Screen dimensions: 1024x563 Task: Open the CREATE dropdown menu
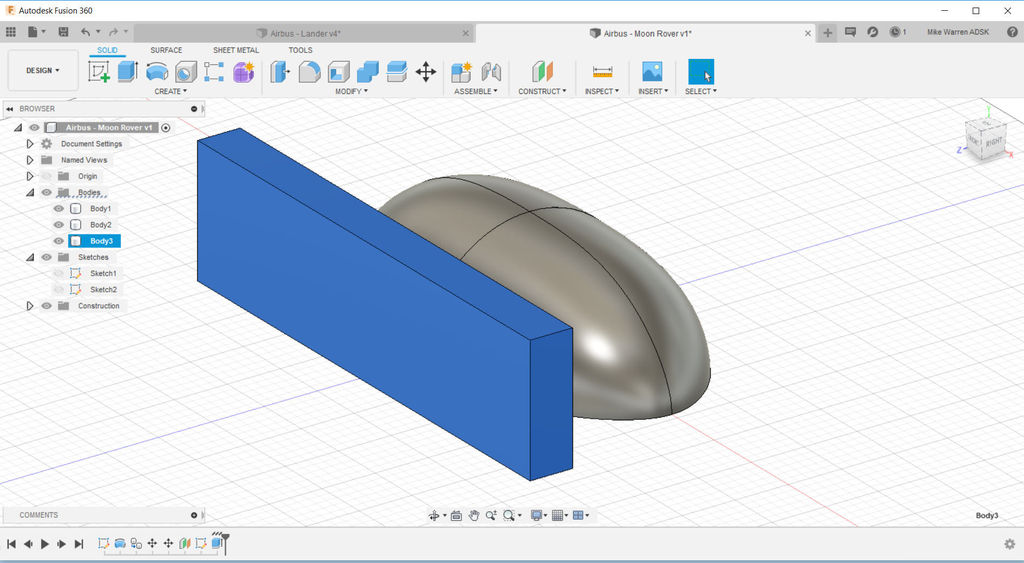click(170, 91)
